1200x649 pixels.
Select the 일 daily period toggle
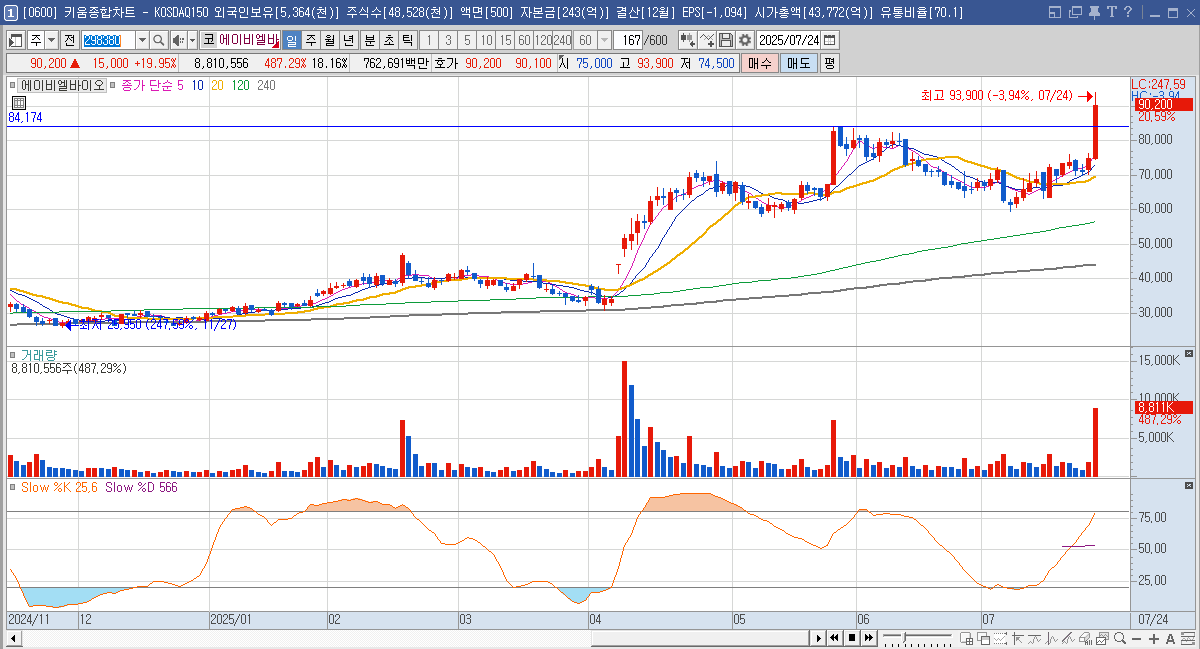(291, 40)
